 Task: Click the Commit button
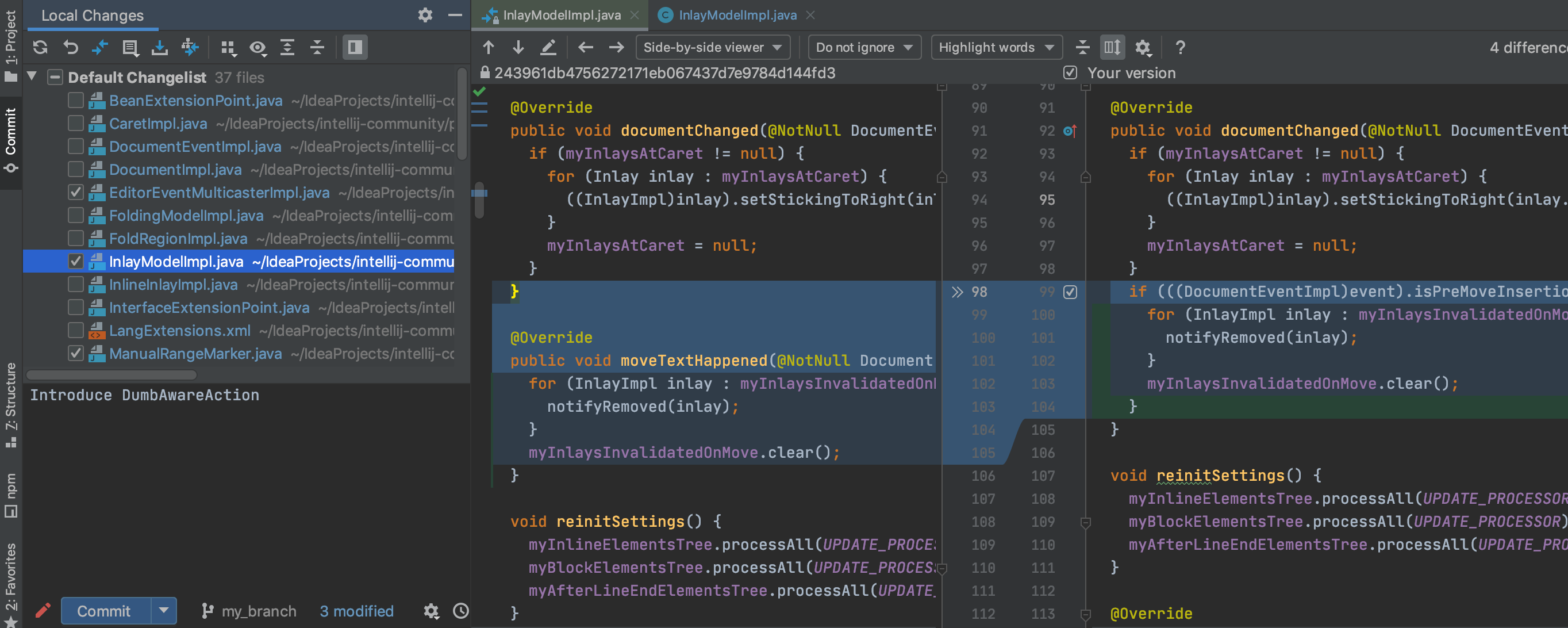coord(105,610)
